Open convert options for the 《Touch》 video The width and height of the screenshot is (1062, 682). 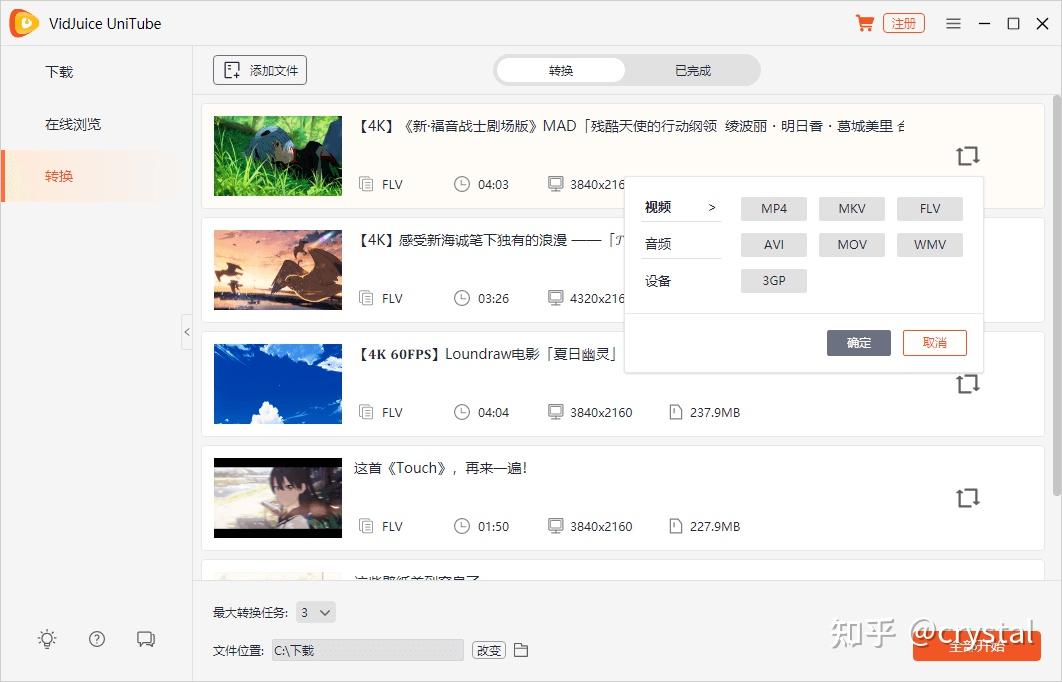point(966,497)
